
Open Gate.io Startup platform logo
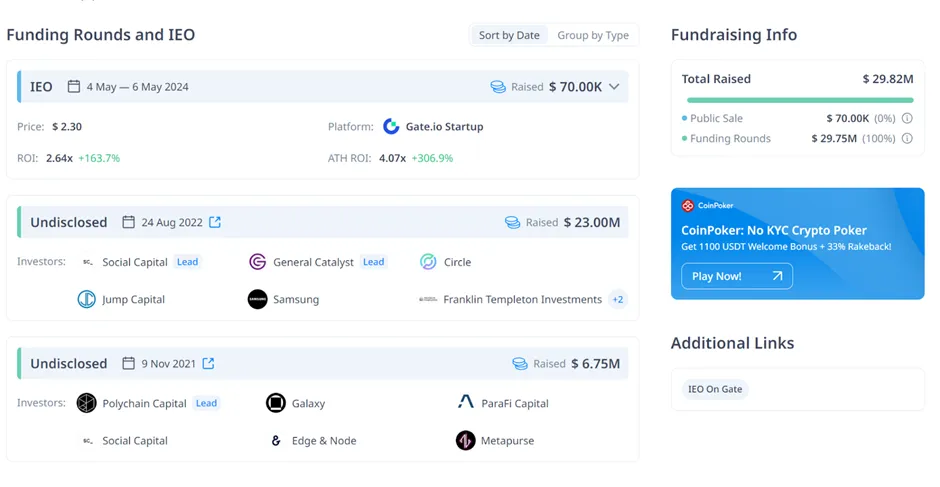click(391, 127)
